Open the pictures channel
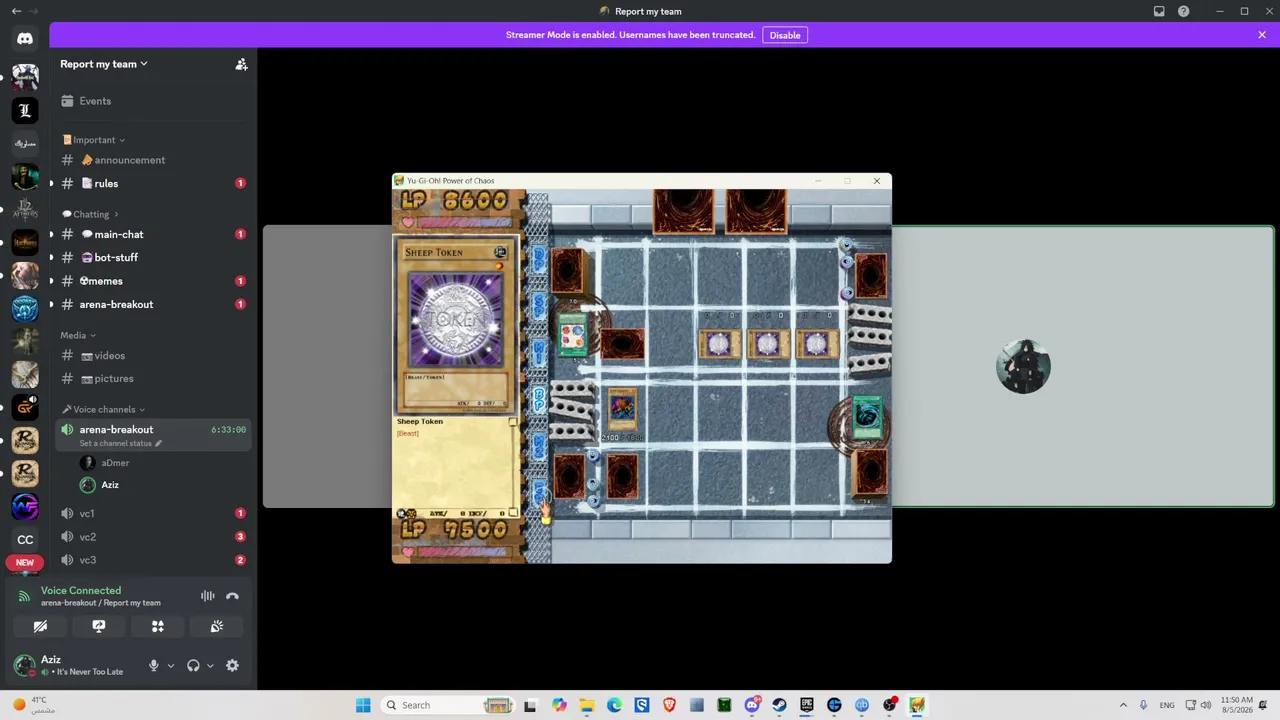1280x720 pixels. pyautogui.click(x=153, y=378)
